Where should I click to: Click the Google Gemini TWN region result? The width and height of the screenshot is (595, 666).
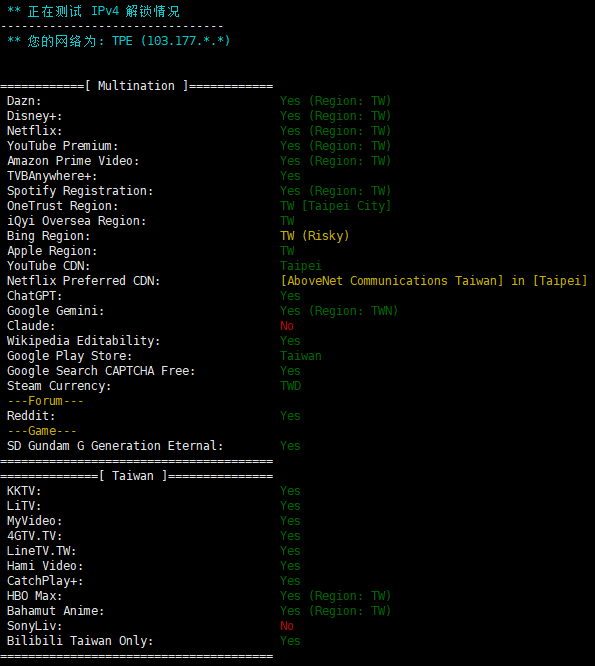[339, 311]
